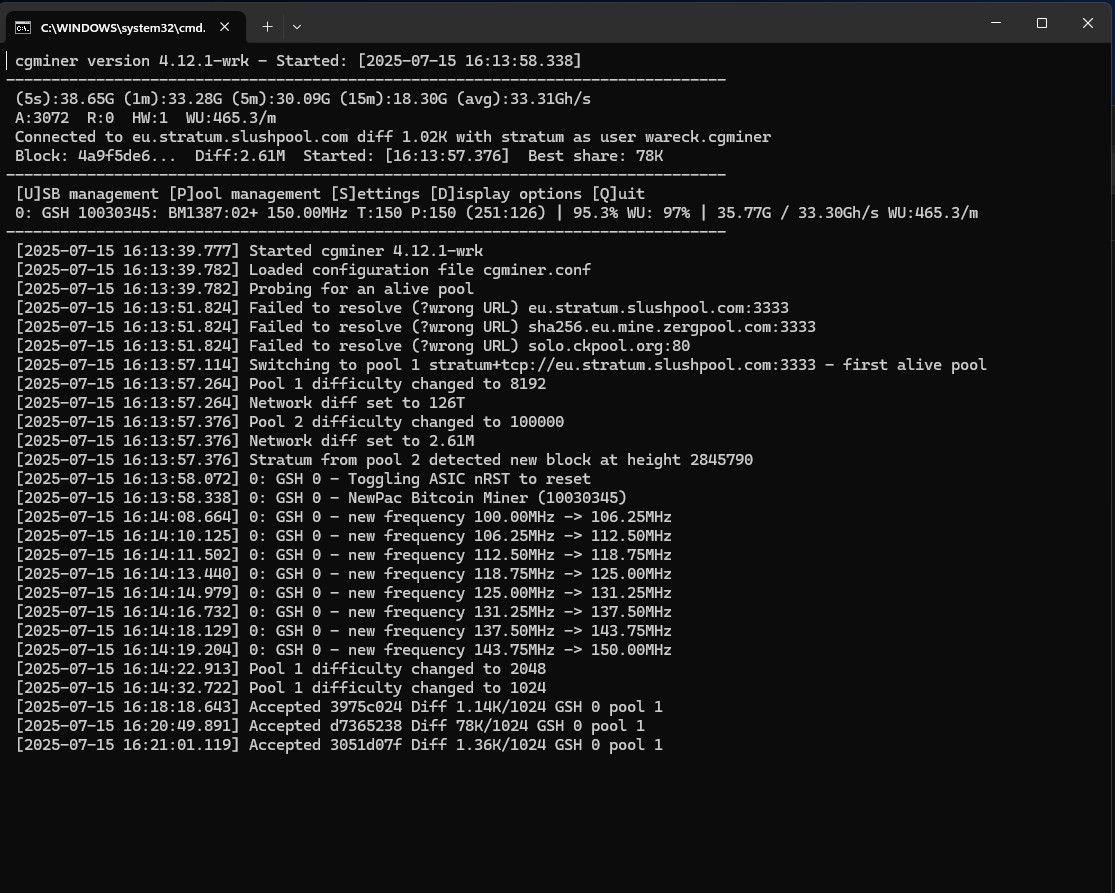The height and width of the screenshot is (893, 1115).
Task: Click the [Q]uit option
Action: (618, 194)
